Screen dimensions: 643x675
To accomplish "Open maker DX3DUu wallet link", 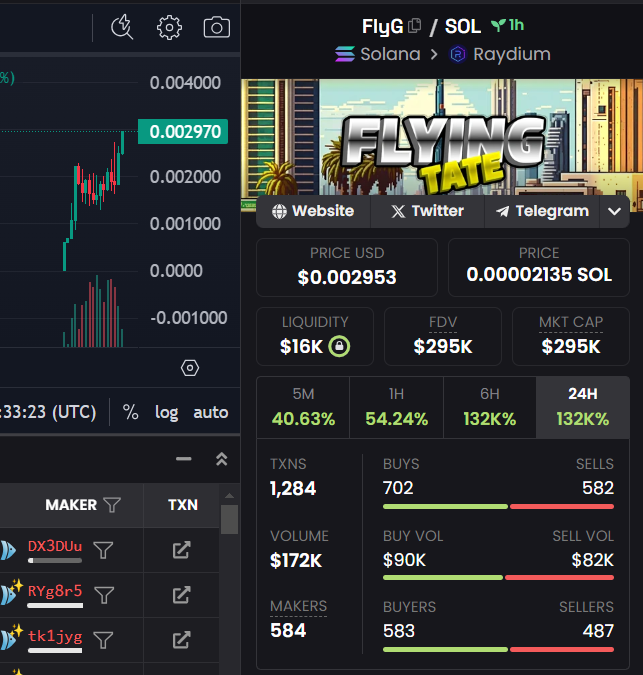I will pos(55,546).
